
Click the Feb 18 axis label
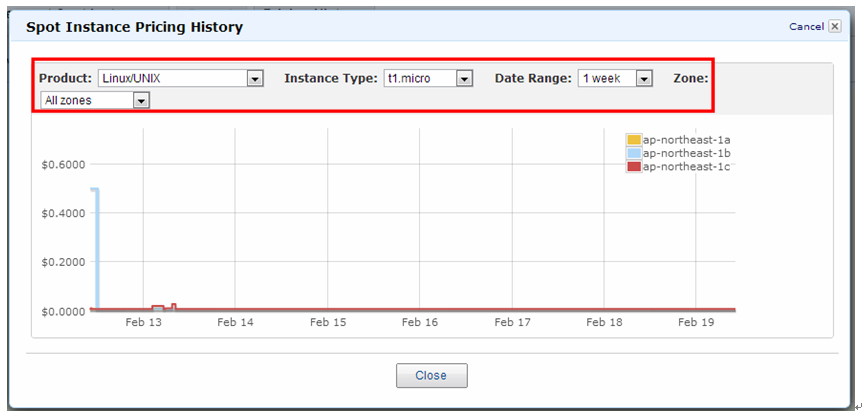click(604, 322)
